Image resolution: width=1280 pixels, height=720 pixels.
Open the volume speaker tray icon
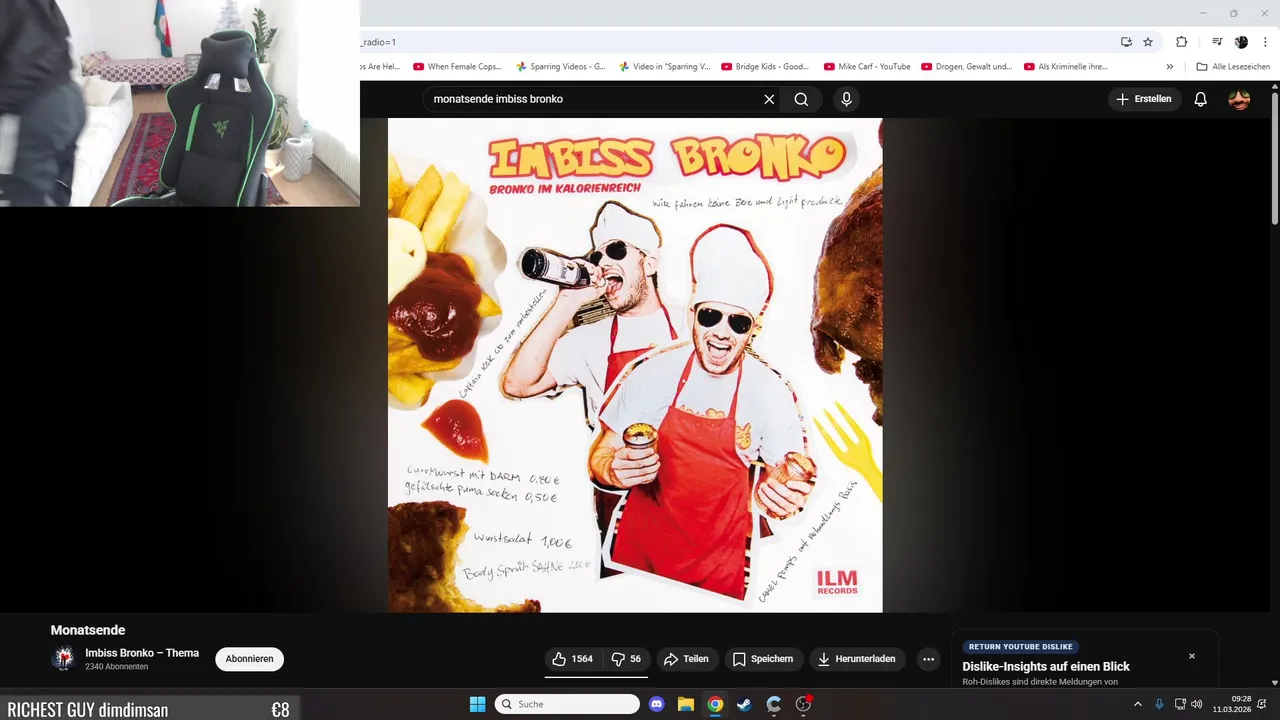[x=1196, y=704]
